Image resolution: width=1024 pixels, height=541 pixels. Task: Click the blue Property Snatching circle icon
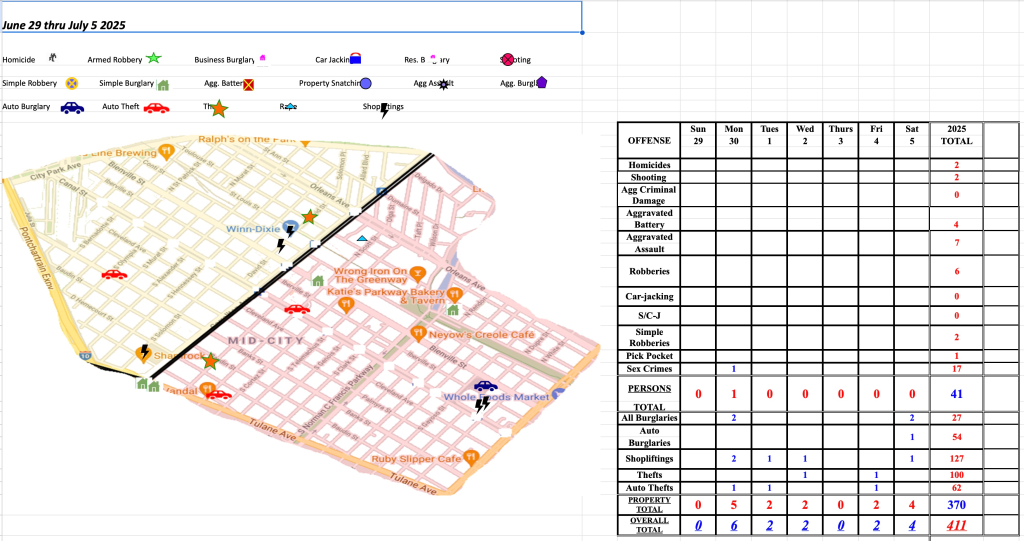[x=366, y=84]
